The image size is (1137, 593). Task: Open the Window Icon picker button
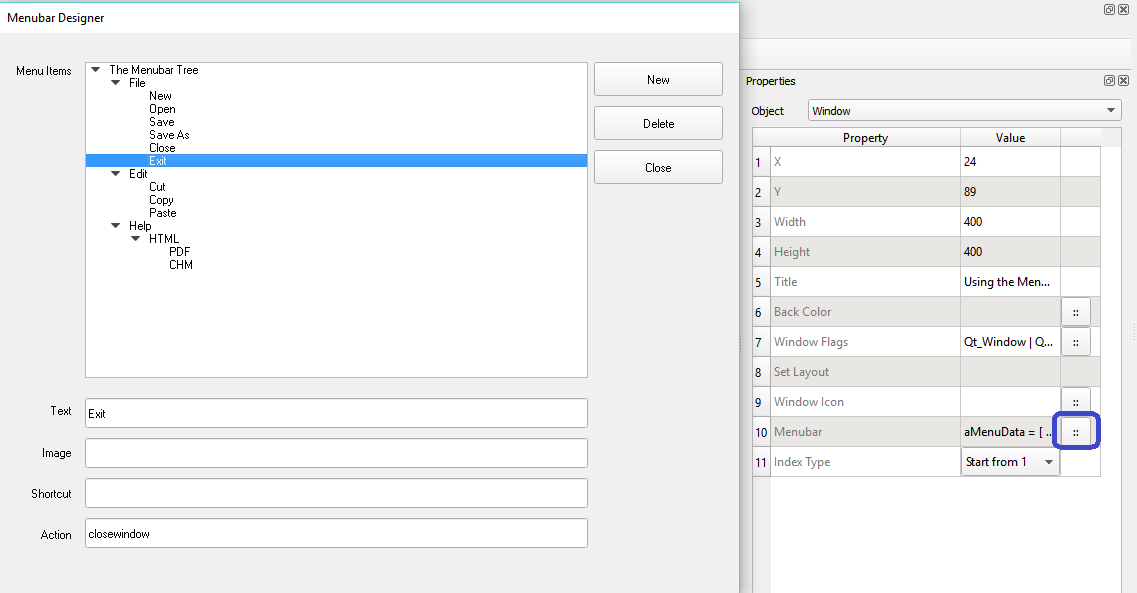[1075, 401]
